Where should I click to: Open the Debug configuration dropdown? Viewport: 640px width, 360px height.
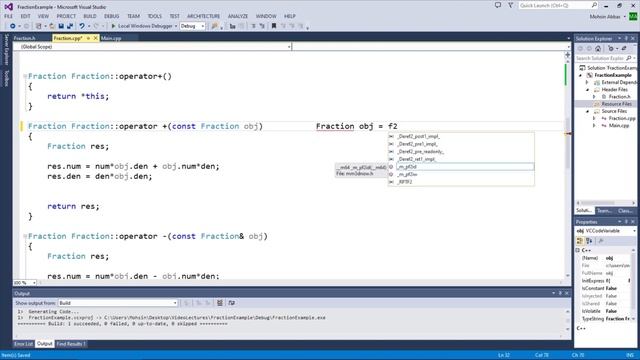pyautogui.click(x=192, y=26)
